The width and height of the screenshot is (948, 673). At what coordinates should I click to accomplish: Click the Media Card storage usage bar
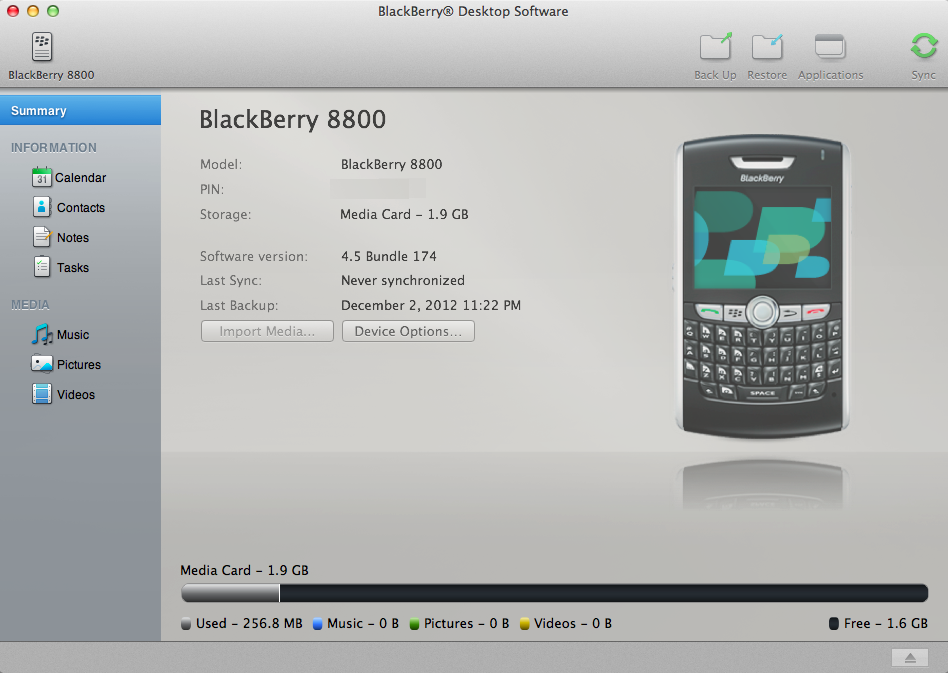554,593
